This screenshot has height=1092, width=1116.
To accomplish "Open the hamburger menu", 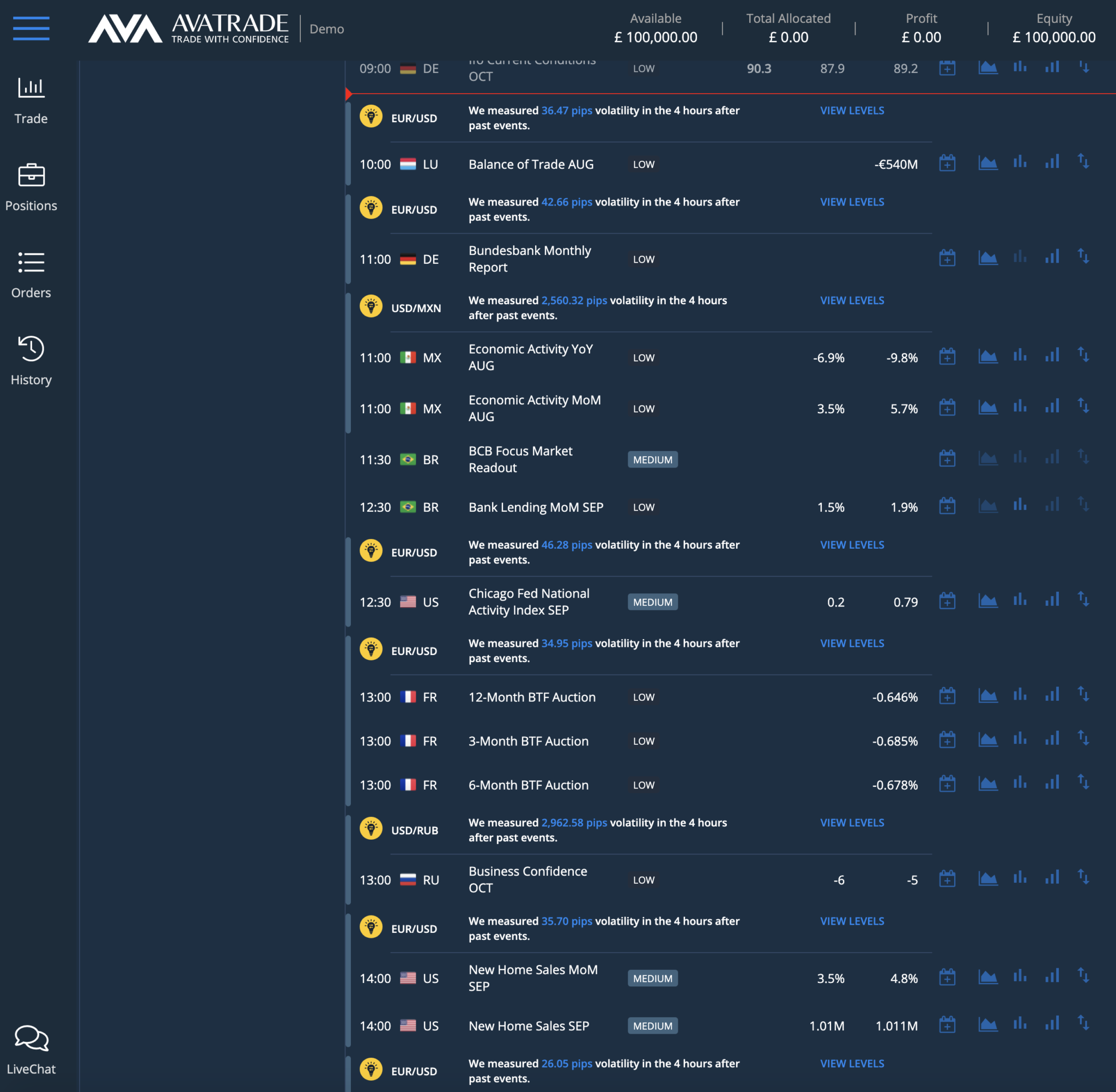I will tap(31, 28).
